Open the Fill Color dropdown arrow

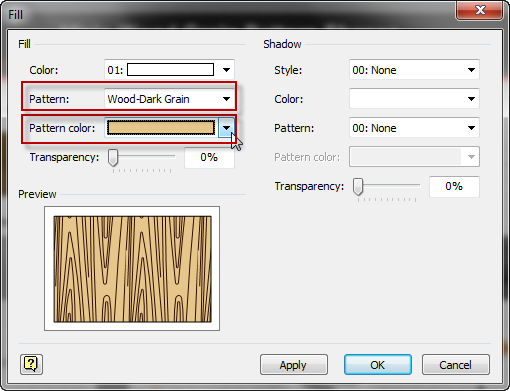pyautogui.click(x=226, y=70)
